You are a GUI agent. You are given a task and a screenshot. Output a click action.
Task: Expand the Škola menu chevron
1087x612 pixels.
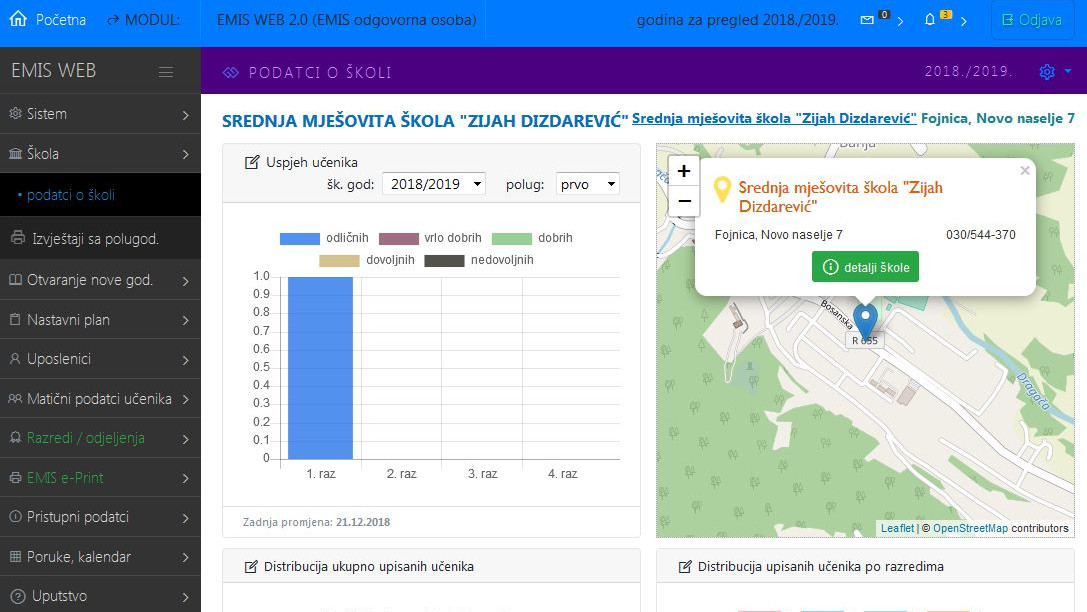(x=185, y=155)
